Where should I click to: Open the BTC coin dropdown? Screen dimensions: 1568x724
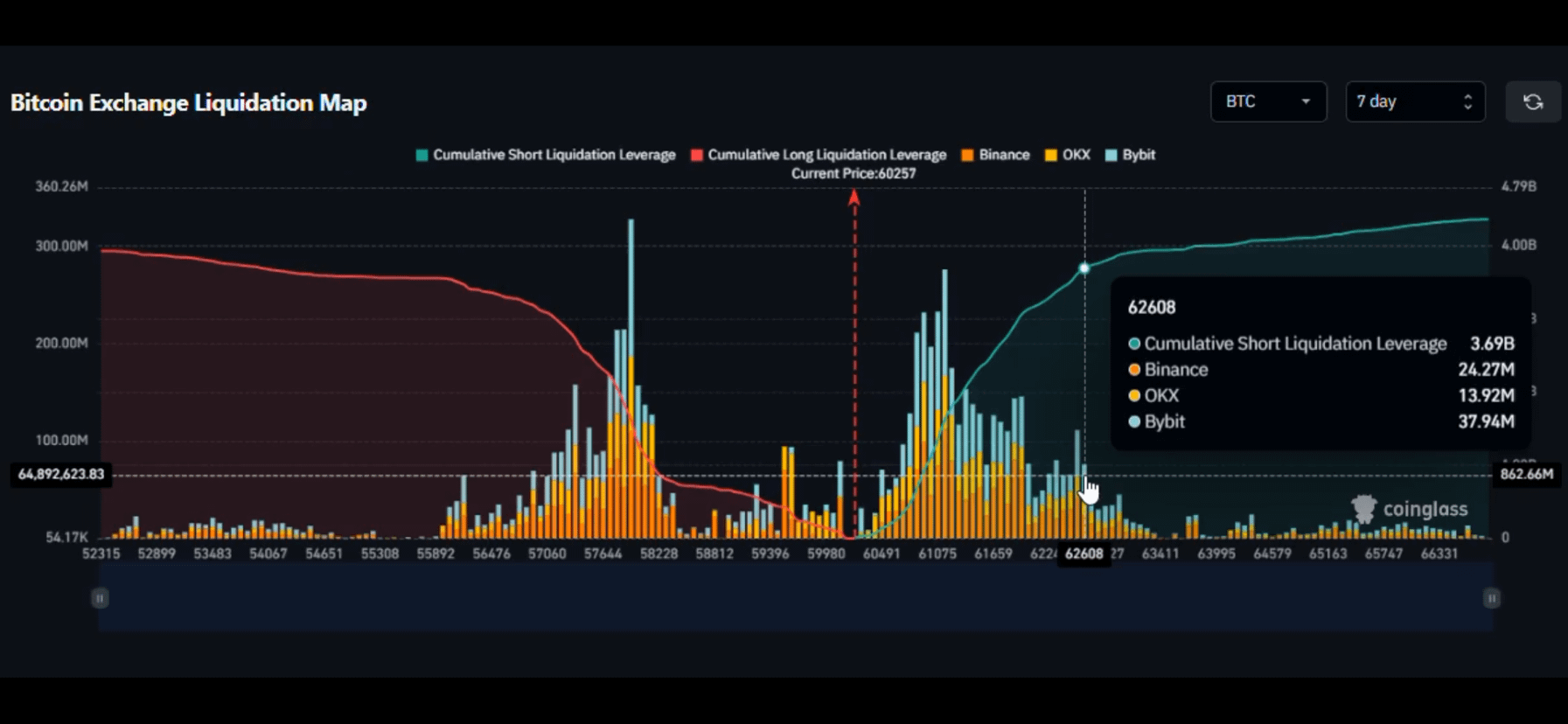1268,102
